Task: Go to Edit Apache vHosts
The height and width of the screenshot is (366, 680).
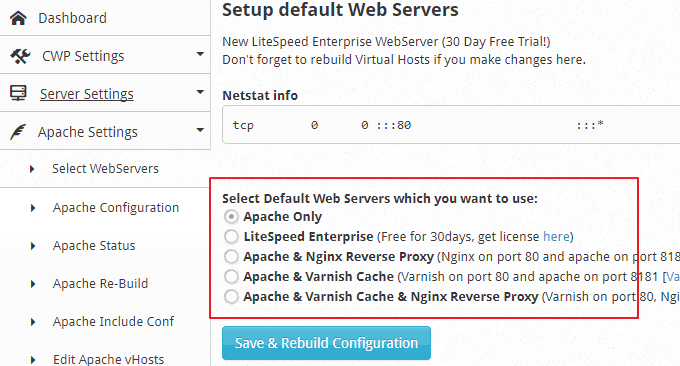Action: tap(108, 359)
